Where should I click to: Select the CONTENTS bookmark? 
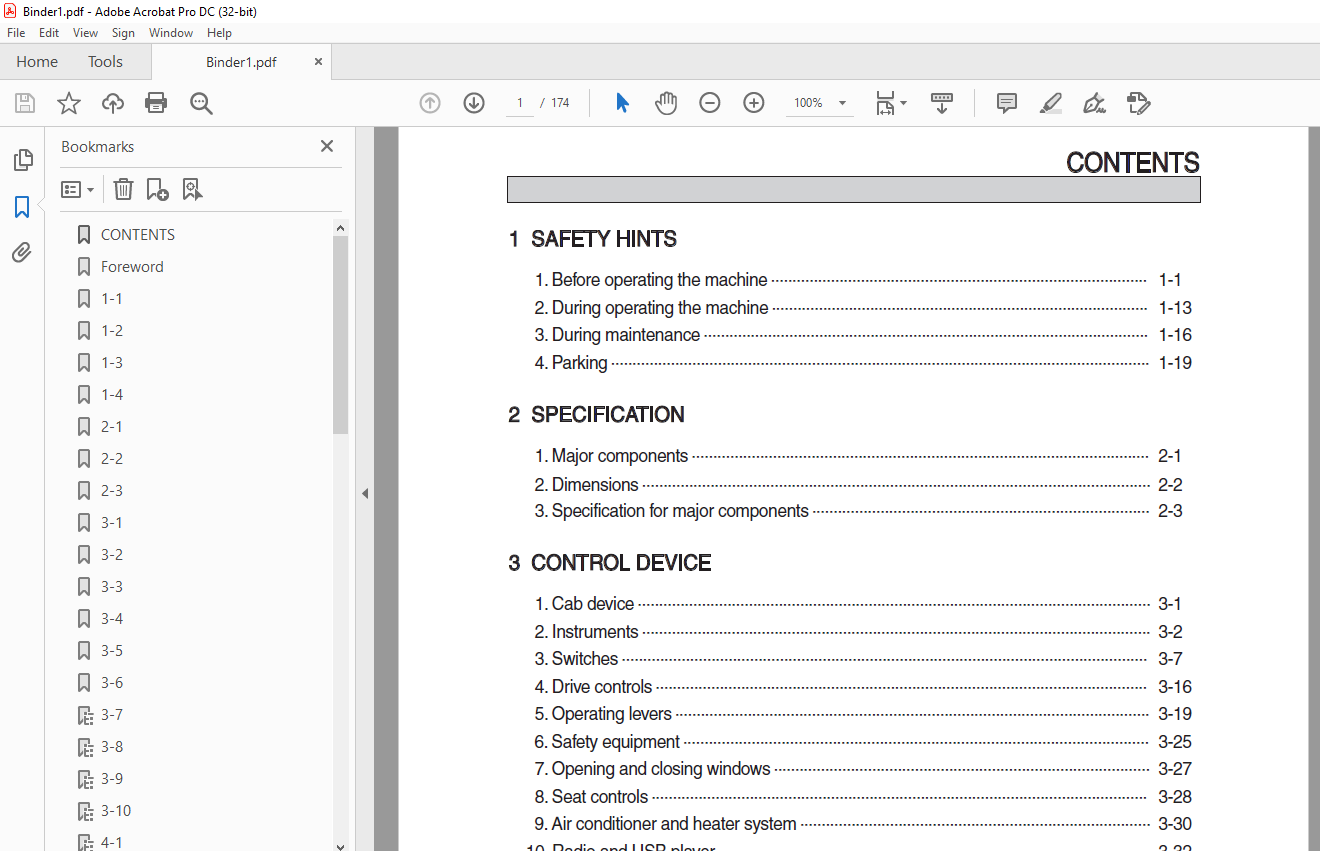(138, 235)
